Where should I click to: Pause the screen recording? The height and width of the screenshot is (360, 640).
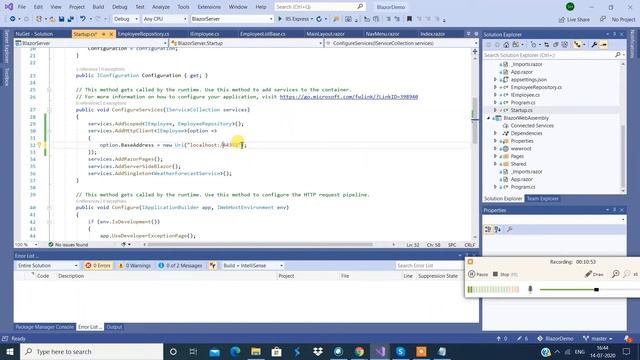[478, 275]
